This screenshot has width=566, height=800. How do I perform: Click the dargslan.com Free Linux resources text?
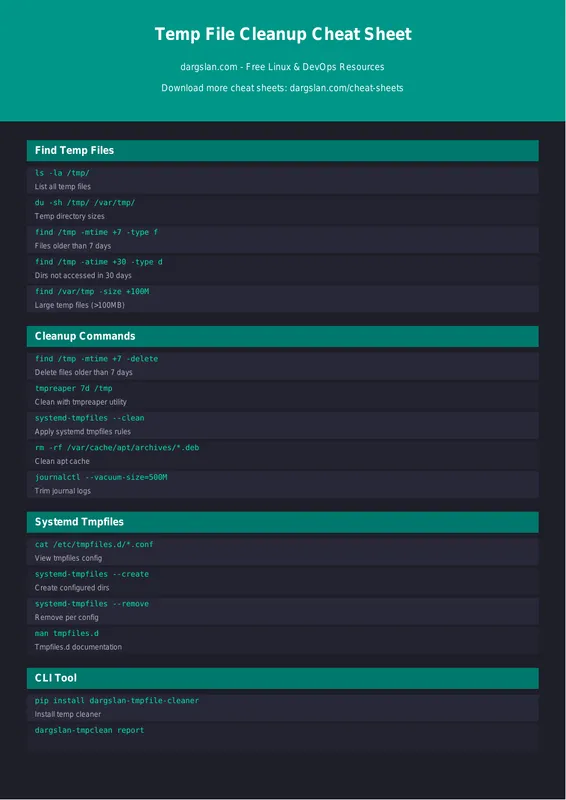tap(282, 67)
